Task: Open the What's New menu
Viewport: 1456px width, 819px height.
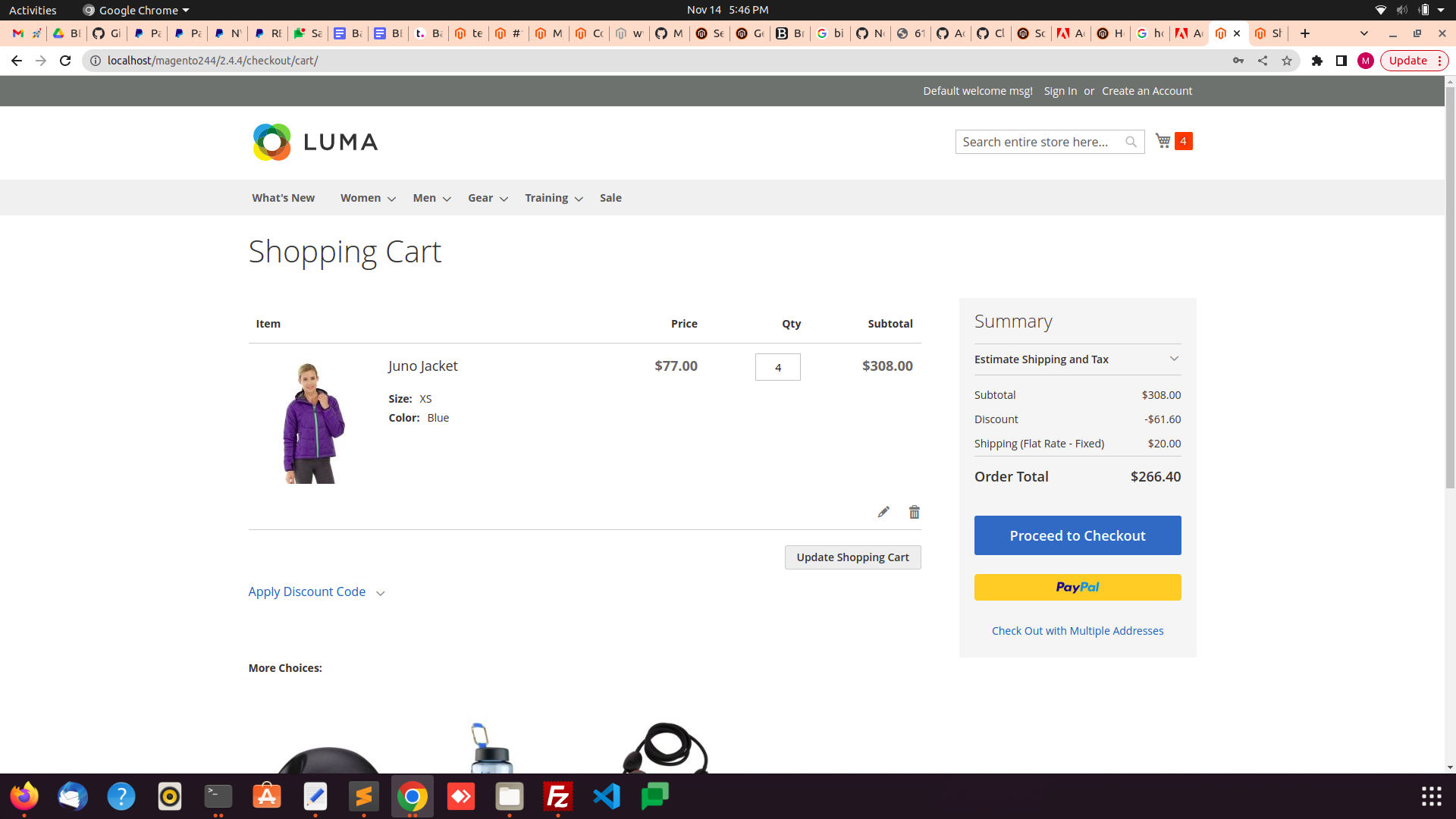Action: coord(282,197)
